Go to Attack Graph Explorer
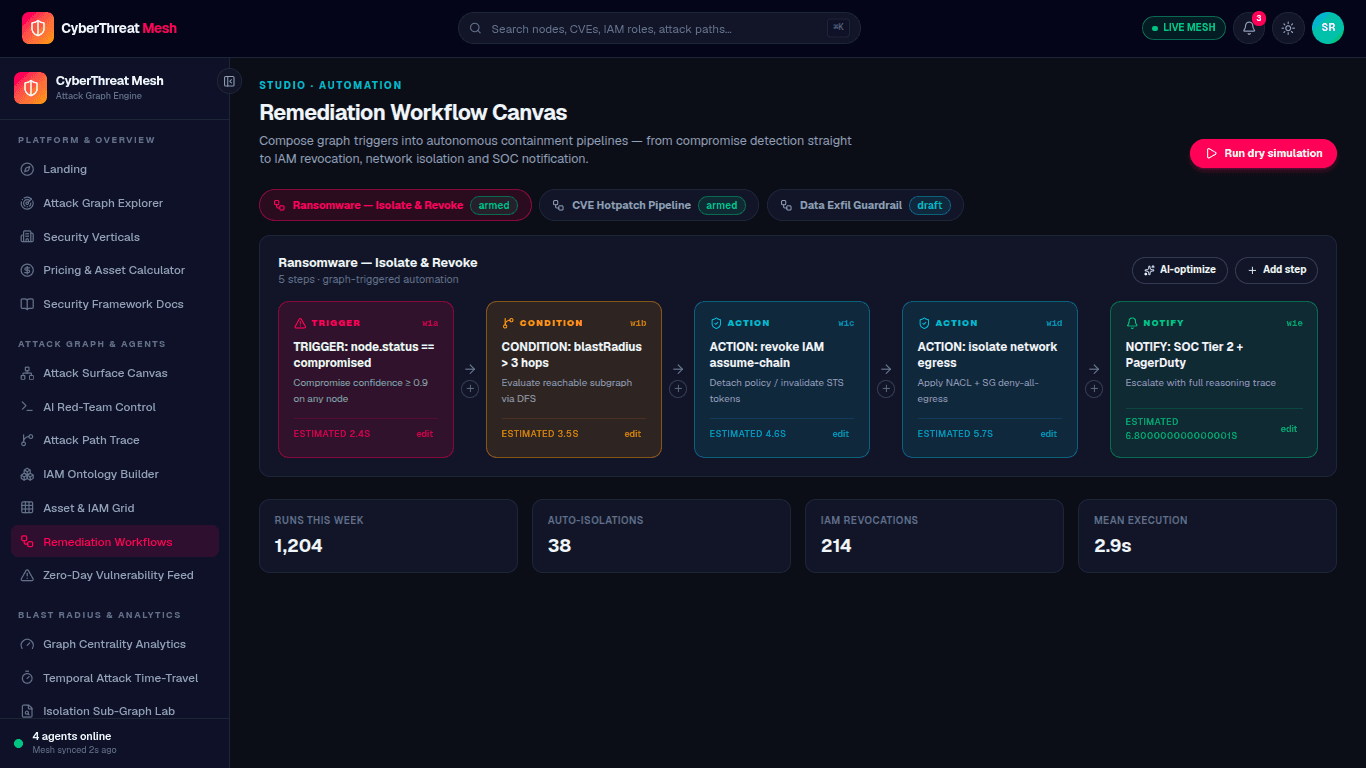1366x768 pixels. pyautogui.click(x=115, y=203)
